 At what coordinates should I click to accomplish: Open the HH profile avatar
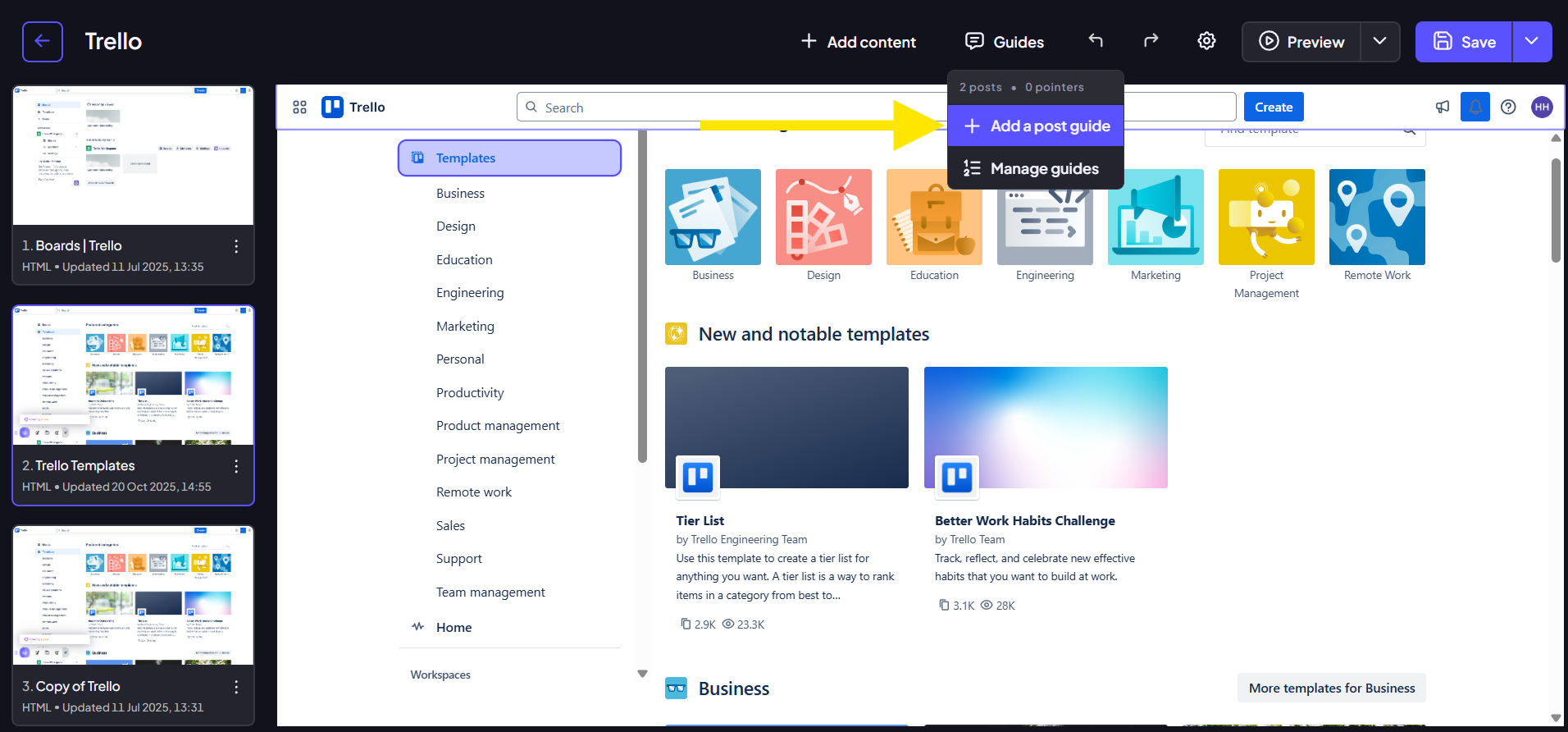pyautogui.click(x=1542, y=107)
